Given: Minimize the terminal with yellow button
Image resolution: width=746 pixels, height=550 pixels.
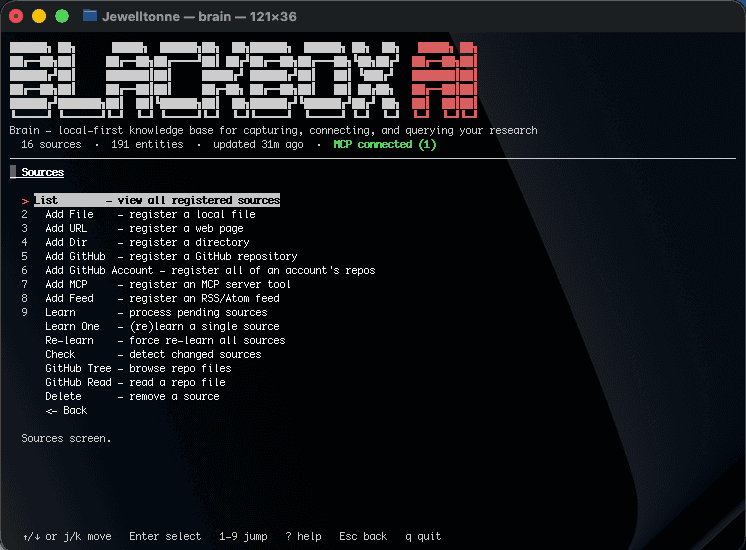Looking at the screenshot, I should tap(39, 17).
